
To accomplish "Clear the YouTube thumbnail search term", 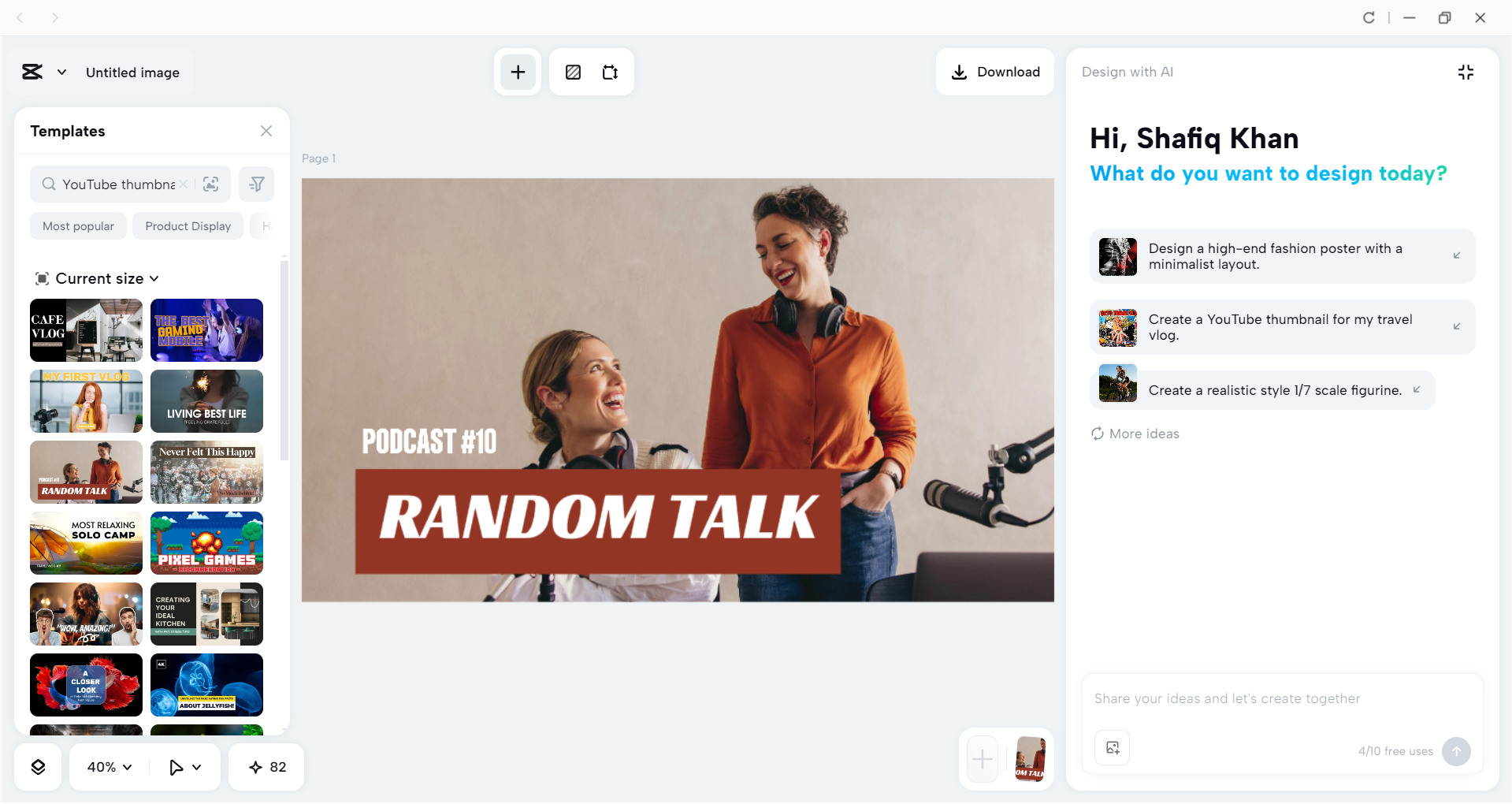I will (183, 184).
